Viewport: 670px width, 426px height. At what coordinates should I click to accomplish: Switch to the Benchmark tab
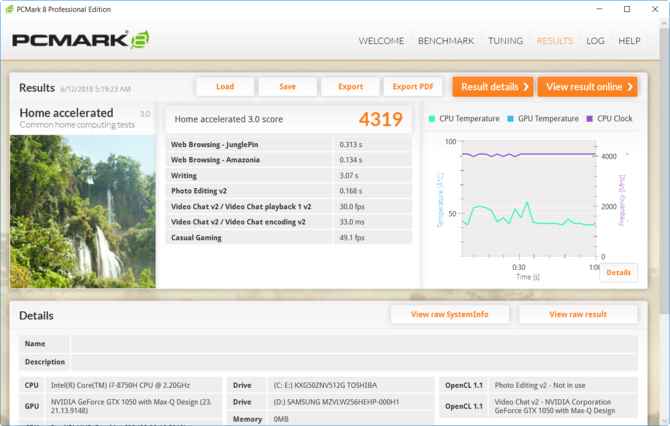[x=445, y=41]
